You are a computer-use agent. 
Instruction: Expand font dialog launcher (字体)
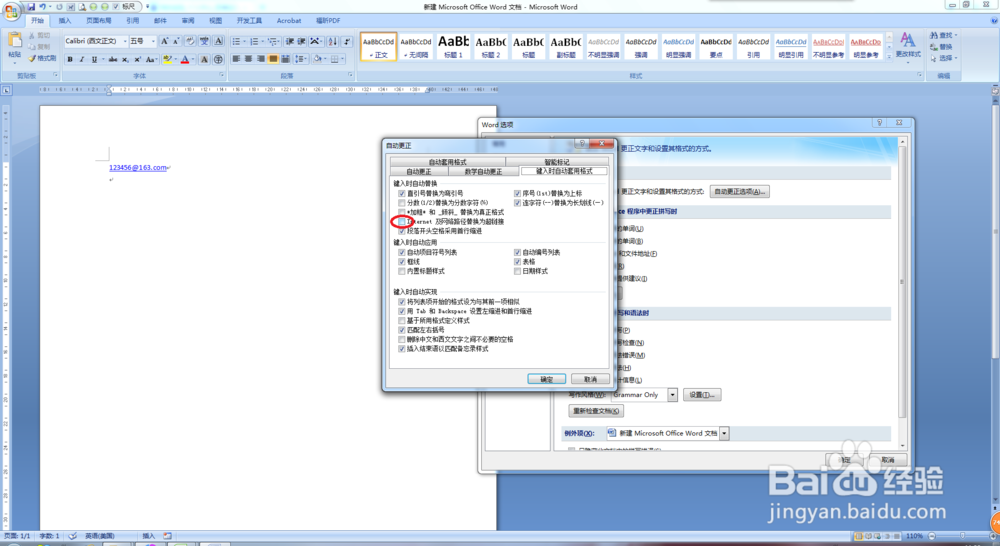pos(221,75)
